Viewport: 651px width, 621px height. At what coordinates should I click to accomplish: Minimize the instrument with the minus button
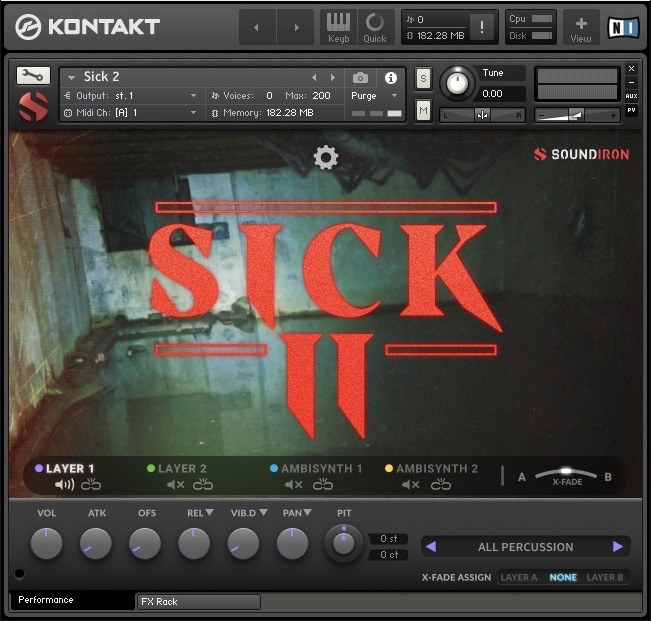click(x=631, y=82)
